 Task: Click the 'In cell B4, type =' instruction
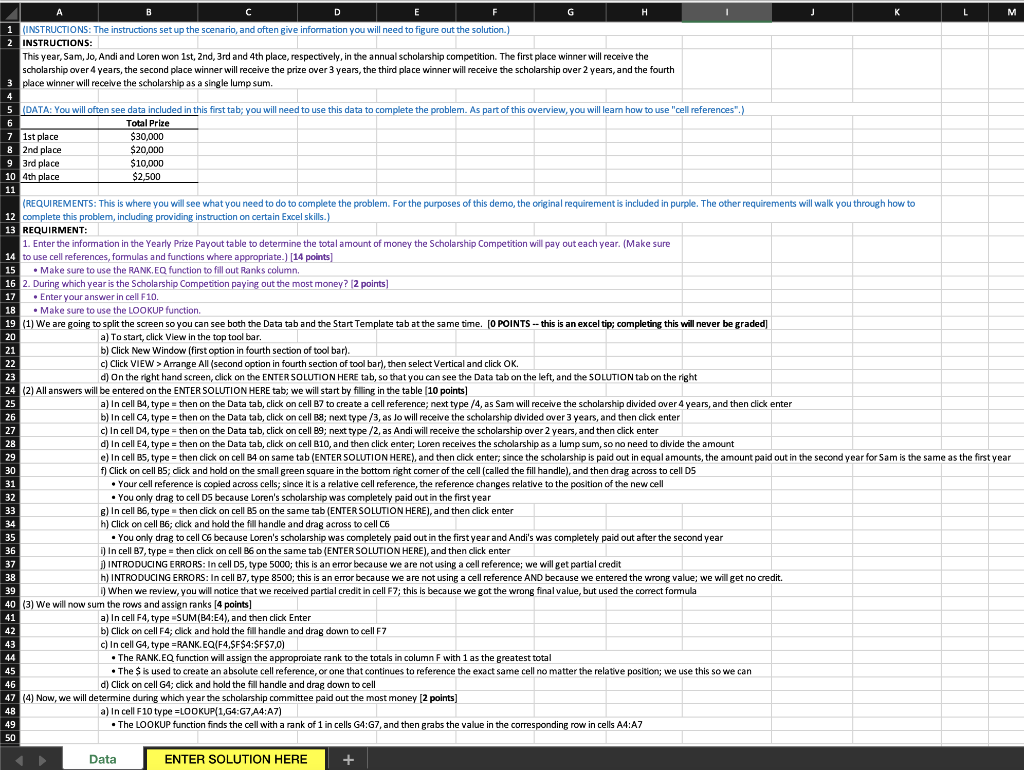click(446, 404)
